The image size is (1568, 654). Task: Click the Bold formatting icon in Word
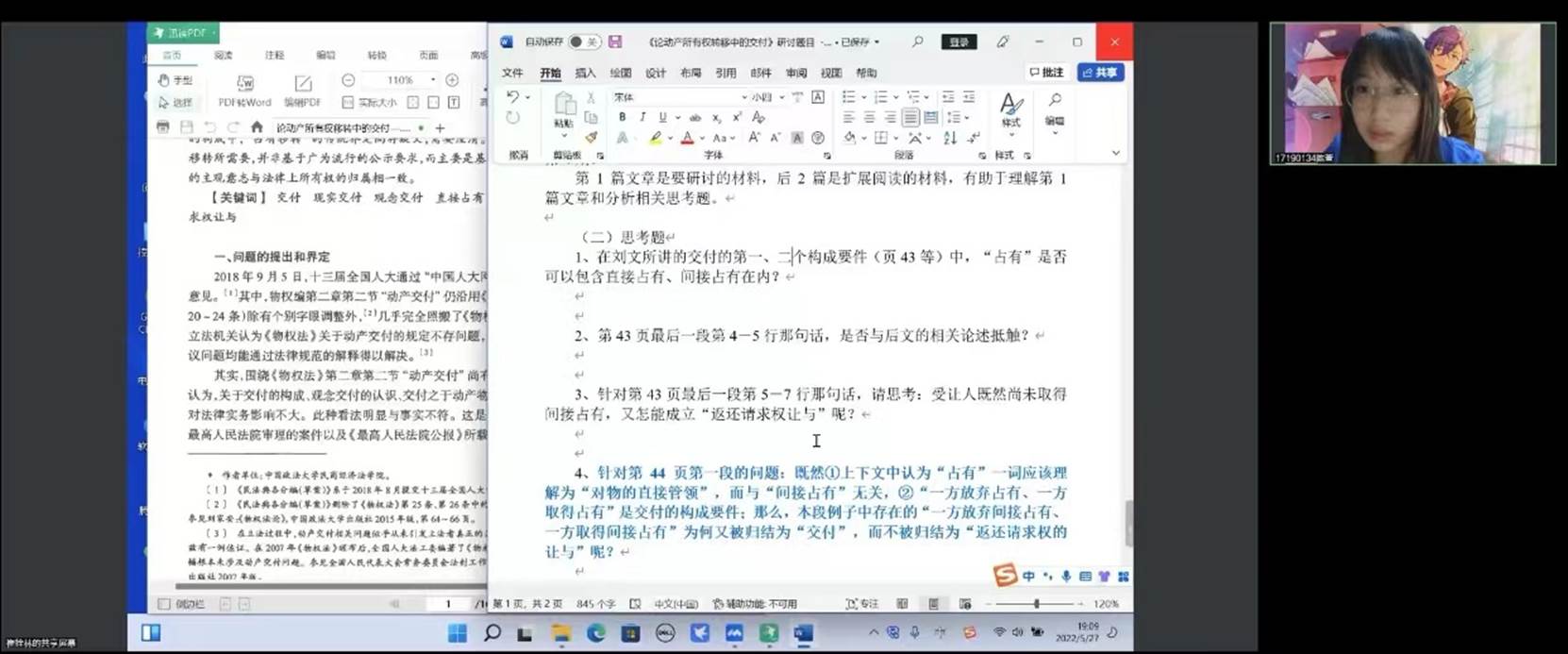pyautogui.click(x=622, y=117)
